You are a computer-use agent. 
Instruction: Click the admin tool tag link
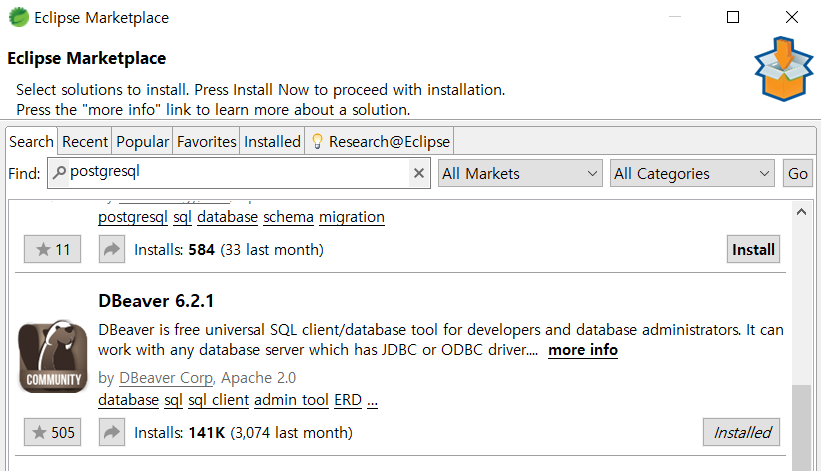[291, 400]
